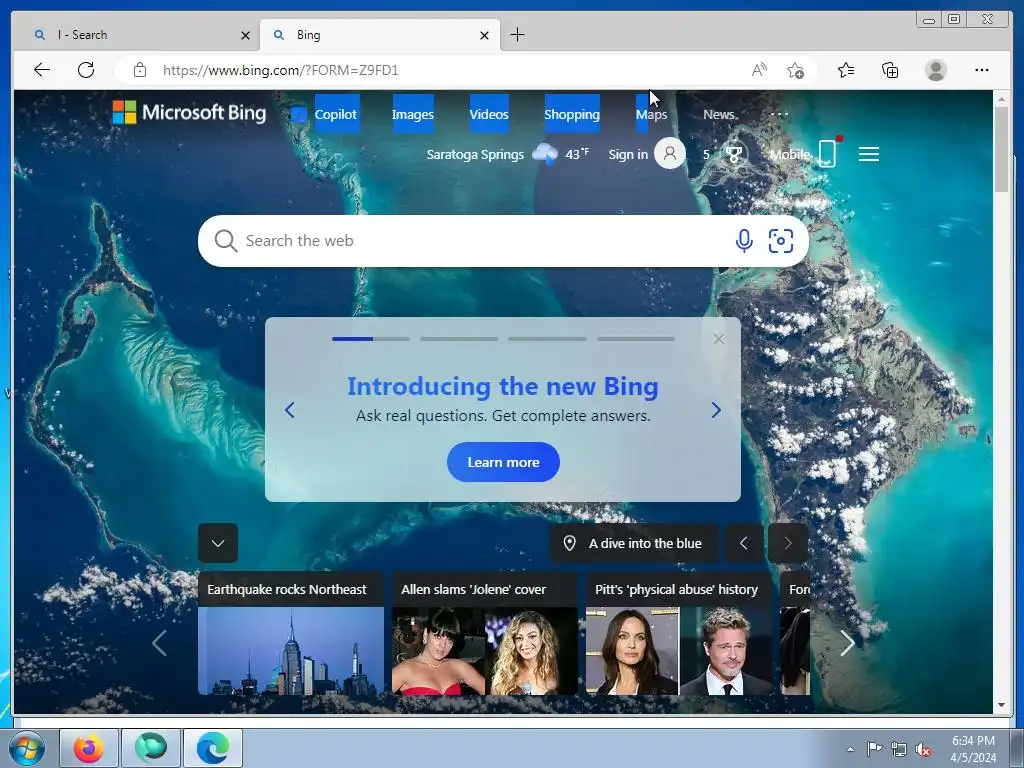Start voice search with microphone icon
1024x768 pixels.
pyautogui.click(x=744, y=241)
